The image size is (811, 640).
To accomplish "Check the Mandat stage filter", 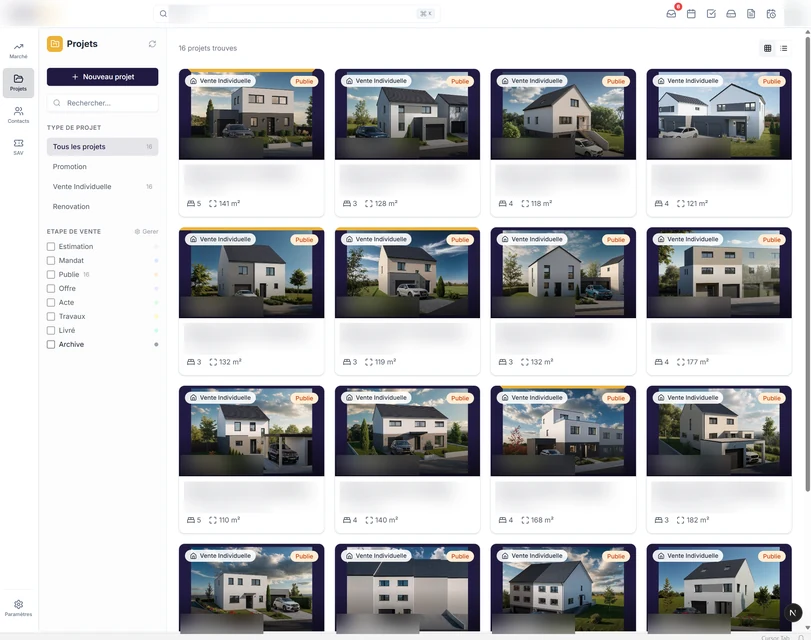I will (51, 261).
